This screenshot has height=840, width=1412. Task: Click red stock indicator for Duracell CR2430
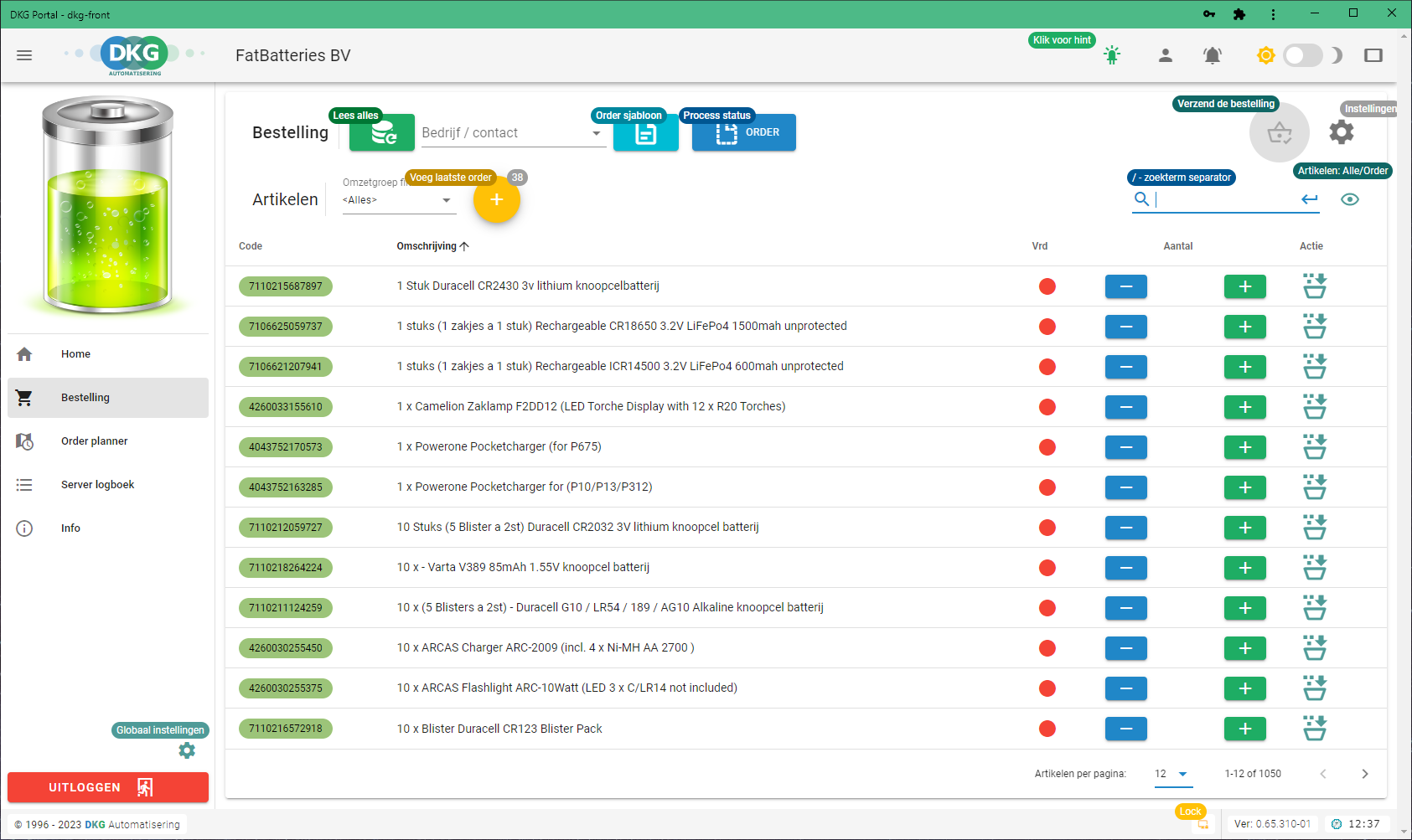[1047, 286]
